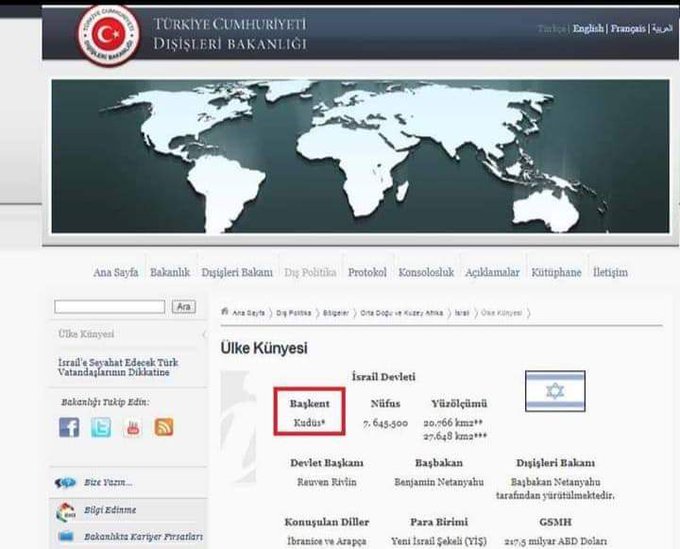This screenshot has height=549, width=680.
Task: Click the Bilgi Edinme icon in sidebar
Action: click(67, 511)
